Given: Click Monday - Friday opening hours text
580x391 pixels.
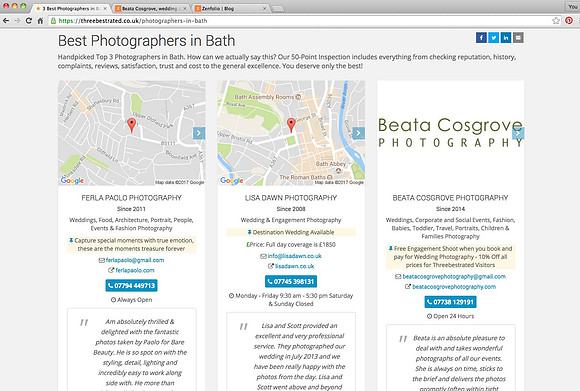Looking at the screenshot, I should [291, 300].
